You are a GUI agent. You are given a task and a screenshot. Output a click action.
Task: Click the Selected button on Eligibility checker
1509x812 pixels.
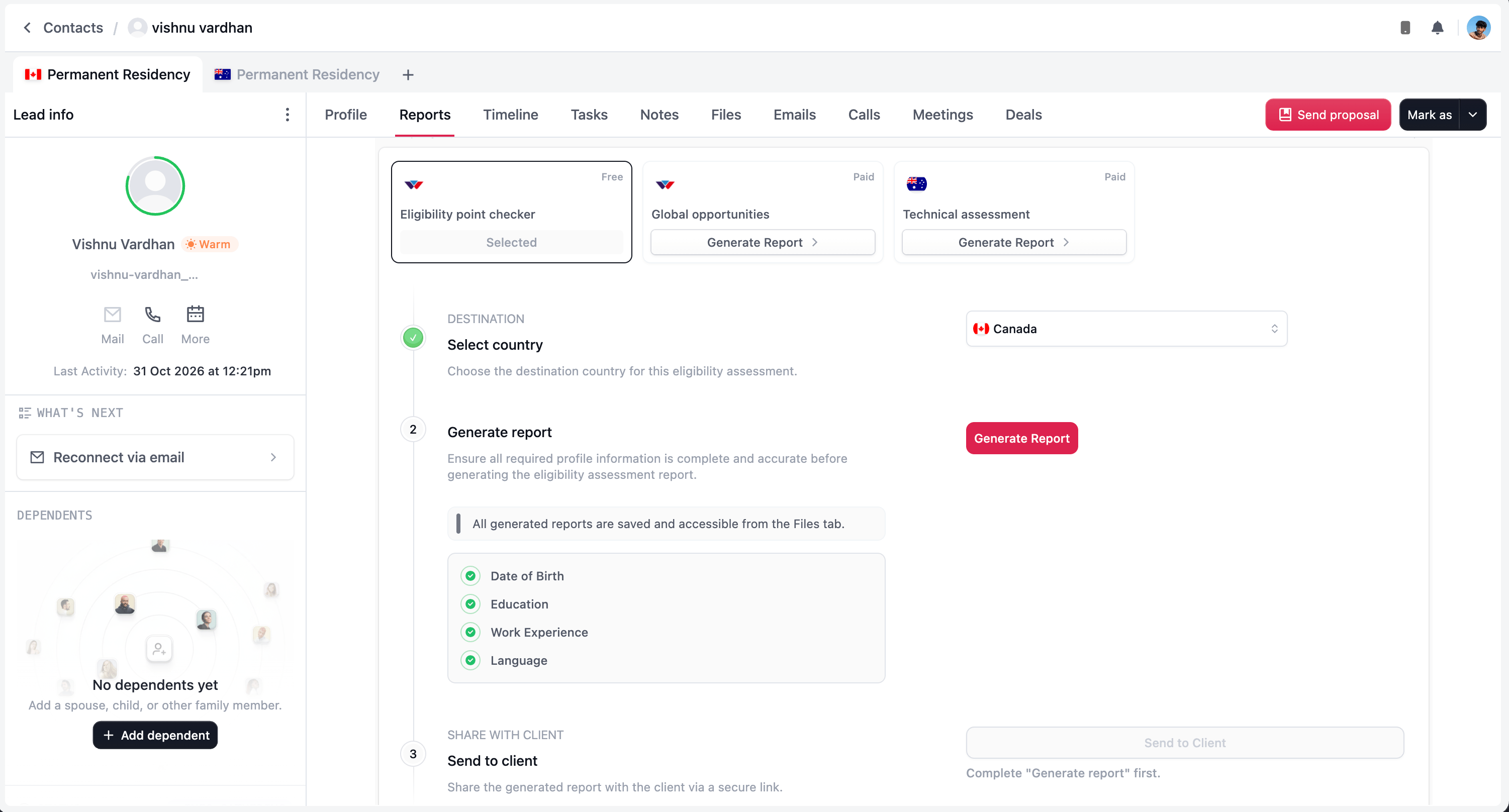point(511,242)
